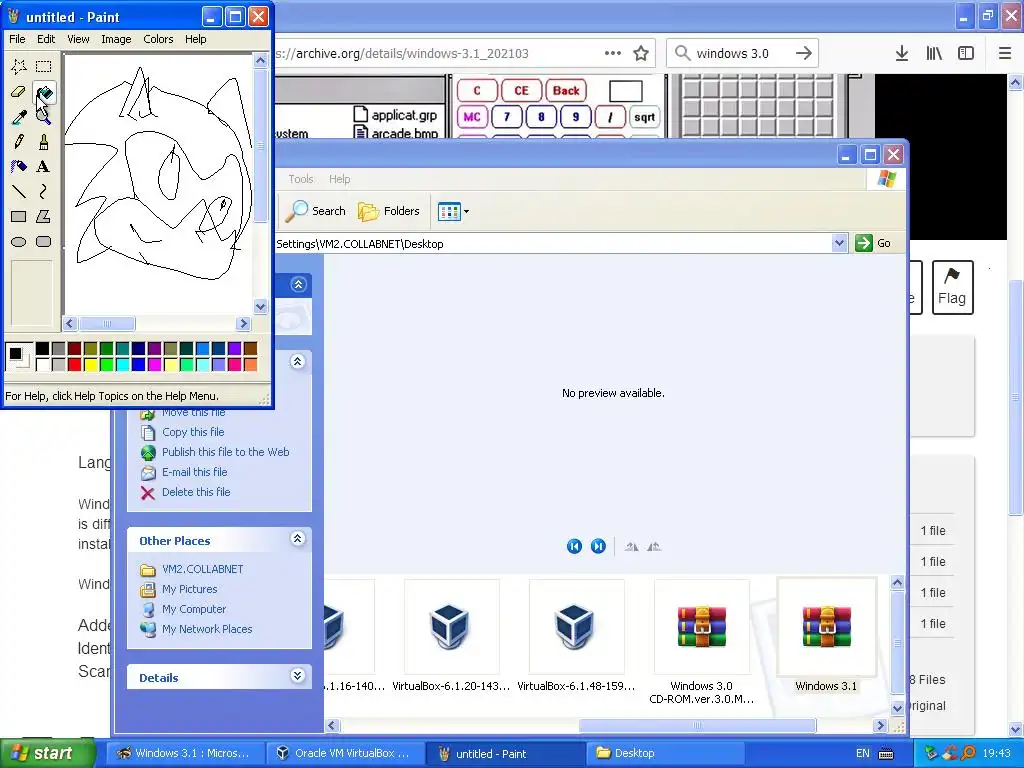Choose the Eraser tool in Paint
1024x768 pixels.
point(18,91)
